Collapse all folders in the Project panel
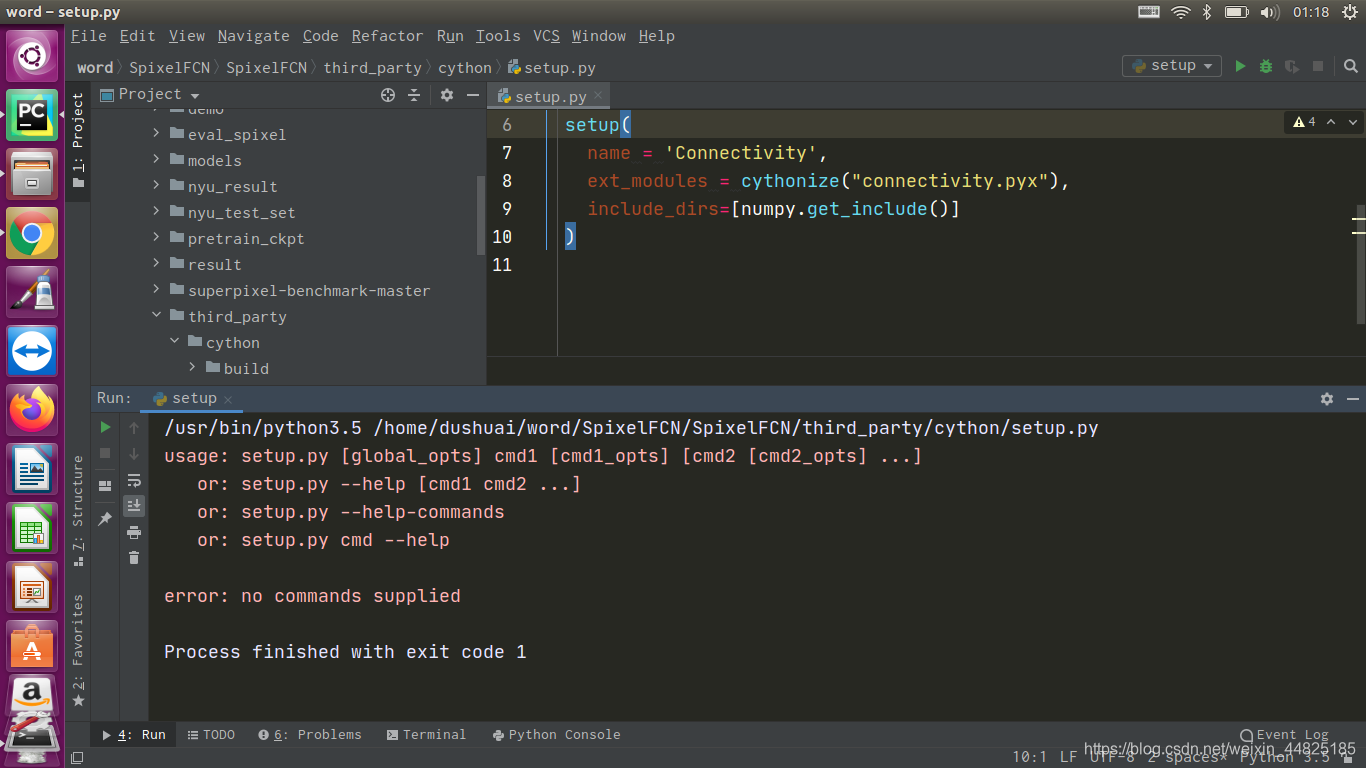1366x768 pixels. 414,95
